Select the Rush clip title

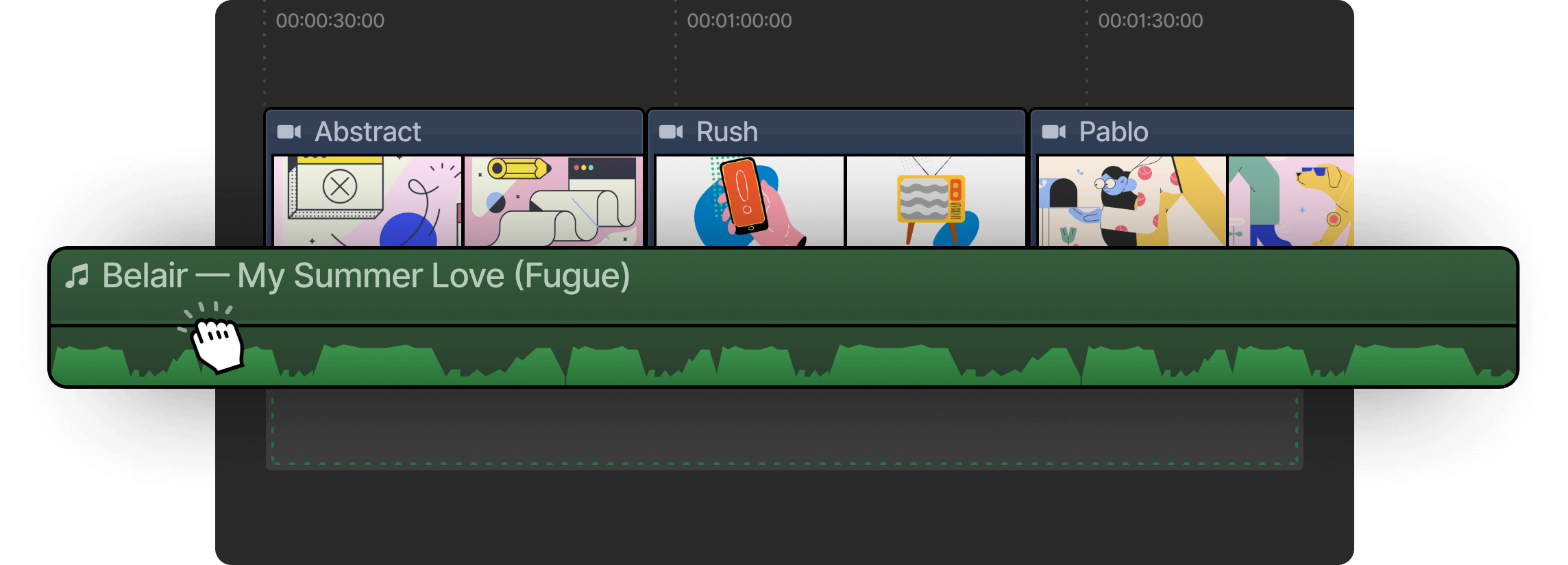point(727,132)
